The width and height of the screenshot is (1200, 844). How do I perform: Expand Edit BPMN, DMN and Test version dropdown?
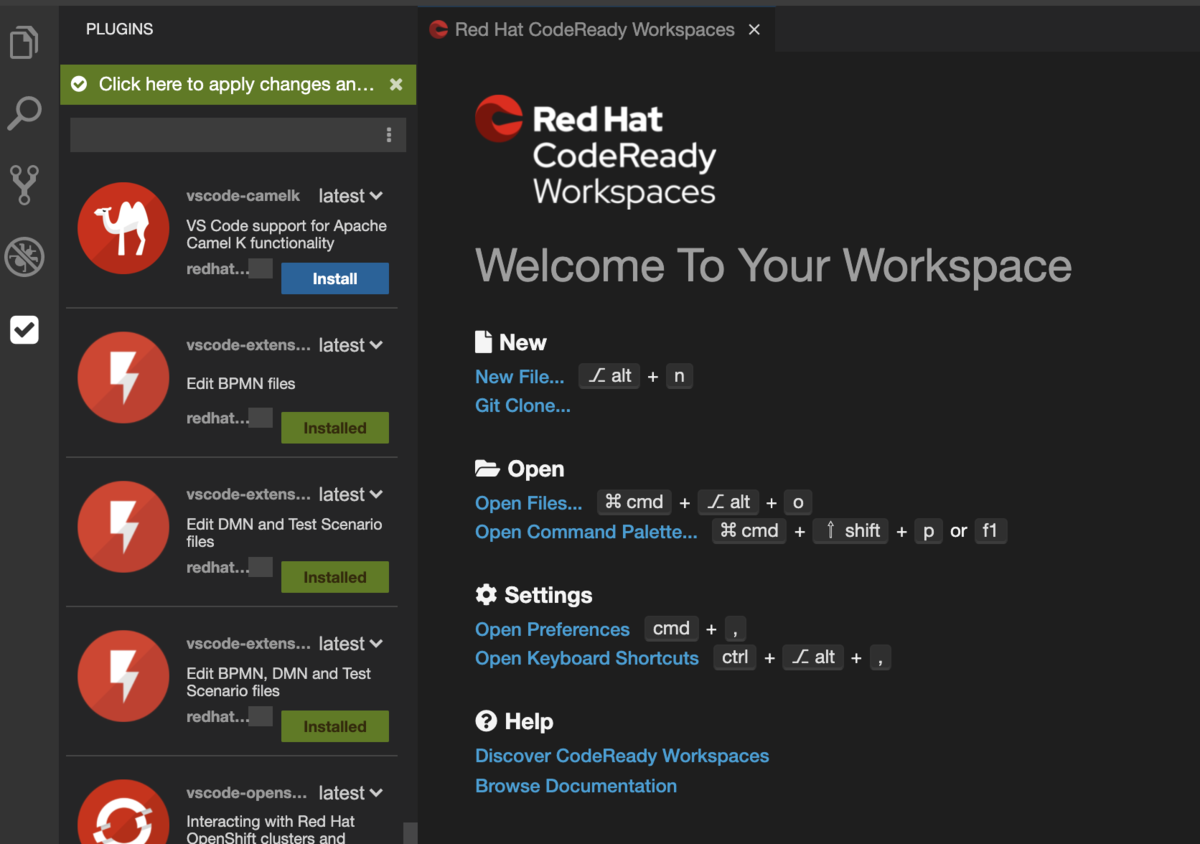pyautogui.click(x=351, y=644)
